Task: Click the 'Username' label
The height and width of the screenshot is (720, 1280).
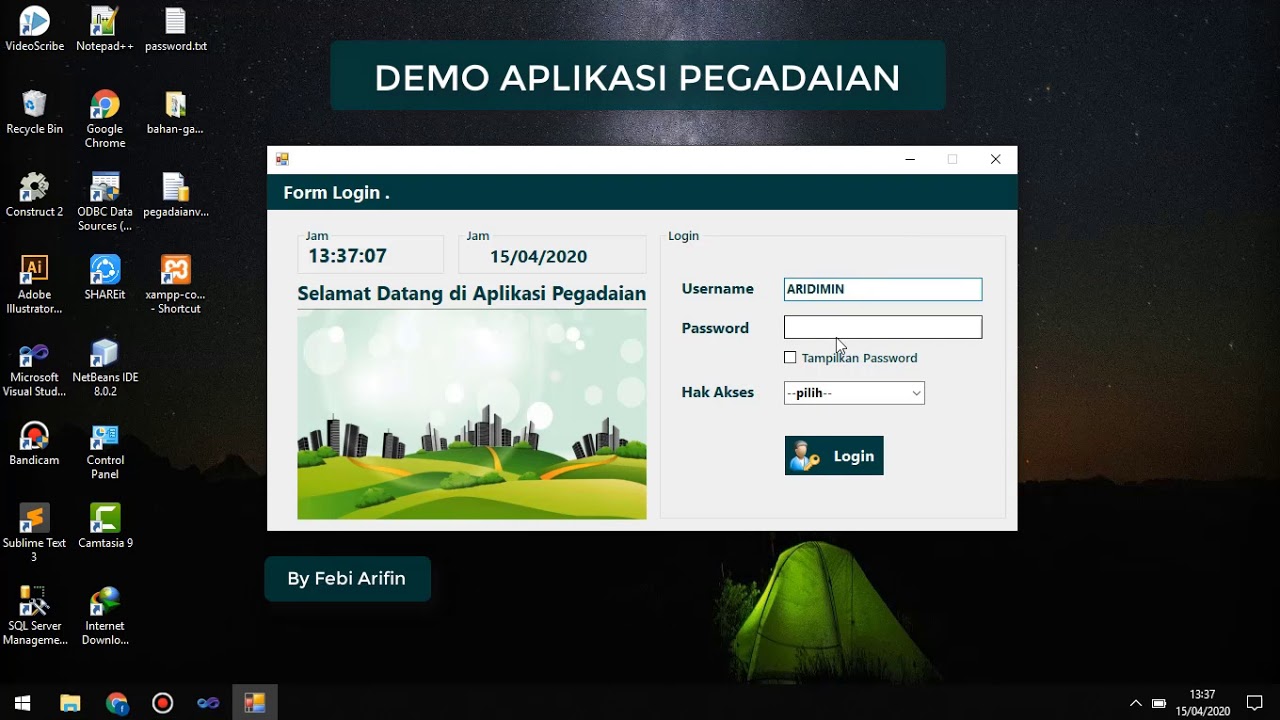Action: point(718,288)
